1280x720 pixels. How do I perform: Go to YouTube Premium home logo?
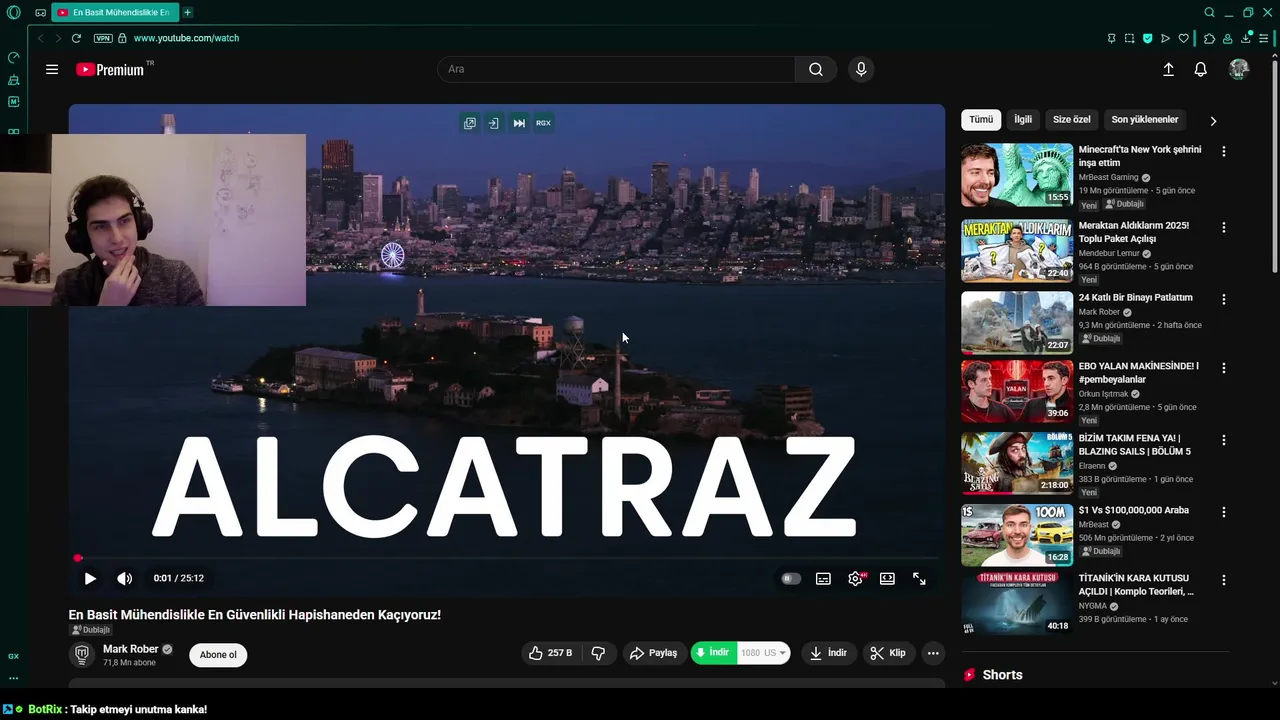click(110, 69)
